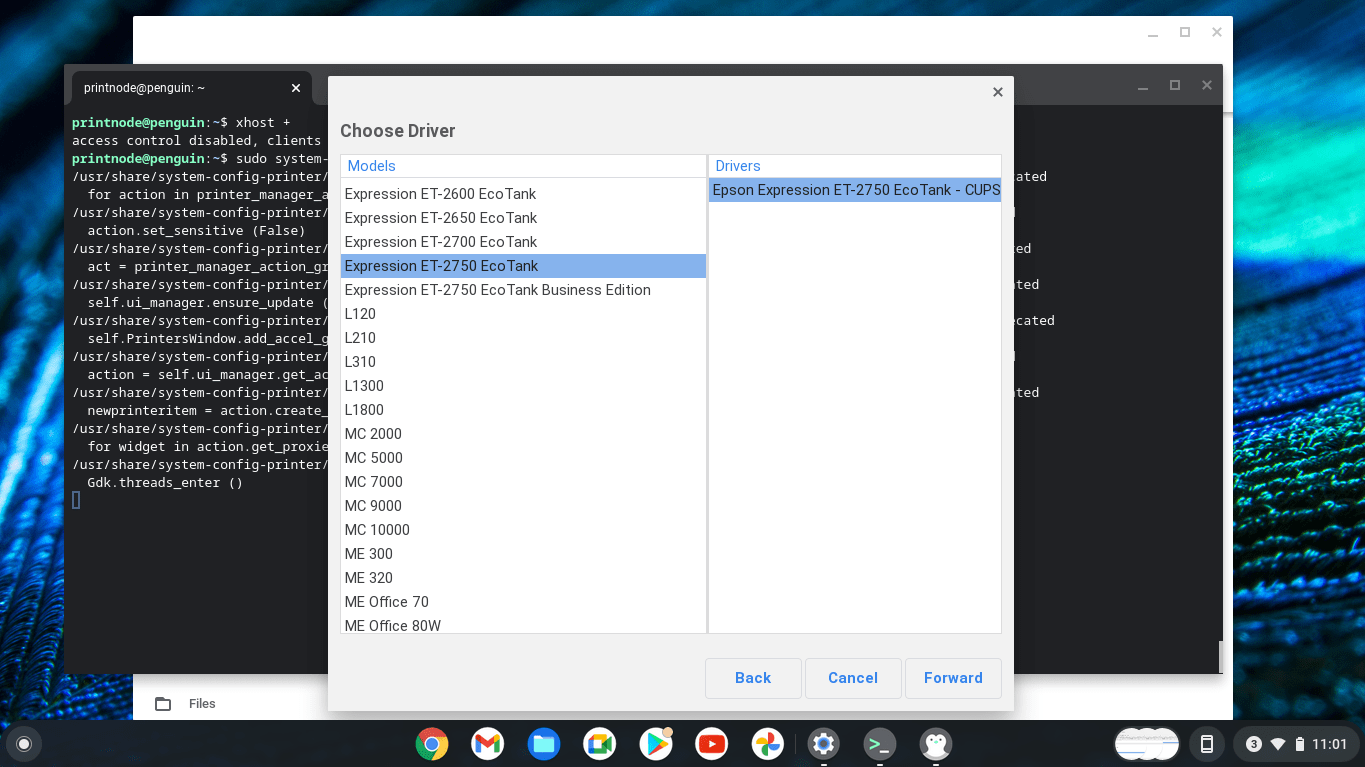Open the Files app shelf icon
1365x767 pixels.
544,744
